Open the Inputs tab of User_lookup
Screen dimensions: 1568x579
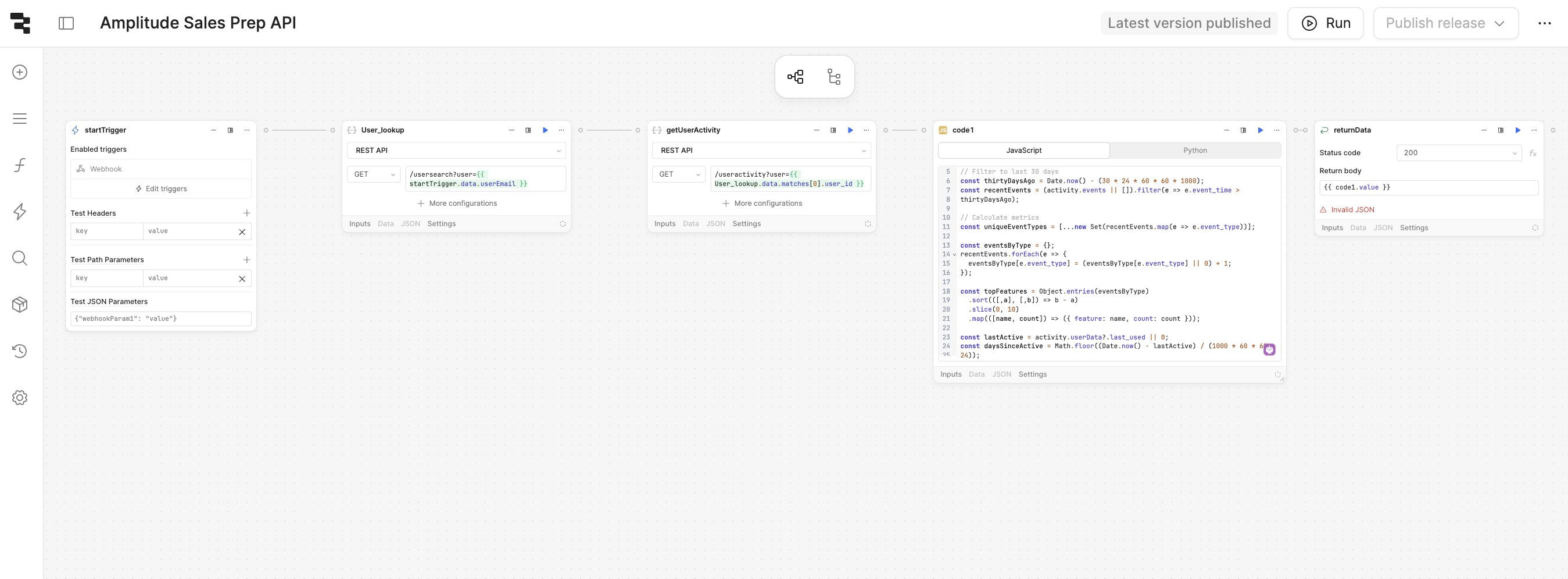click(x=360, y=223)
